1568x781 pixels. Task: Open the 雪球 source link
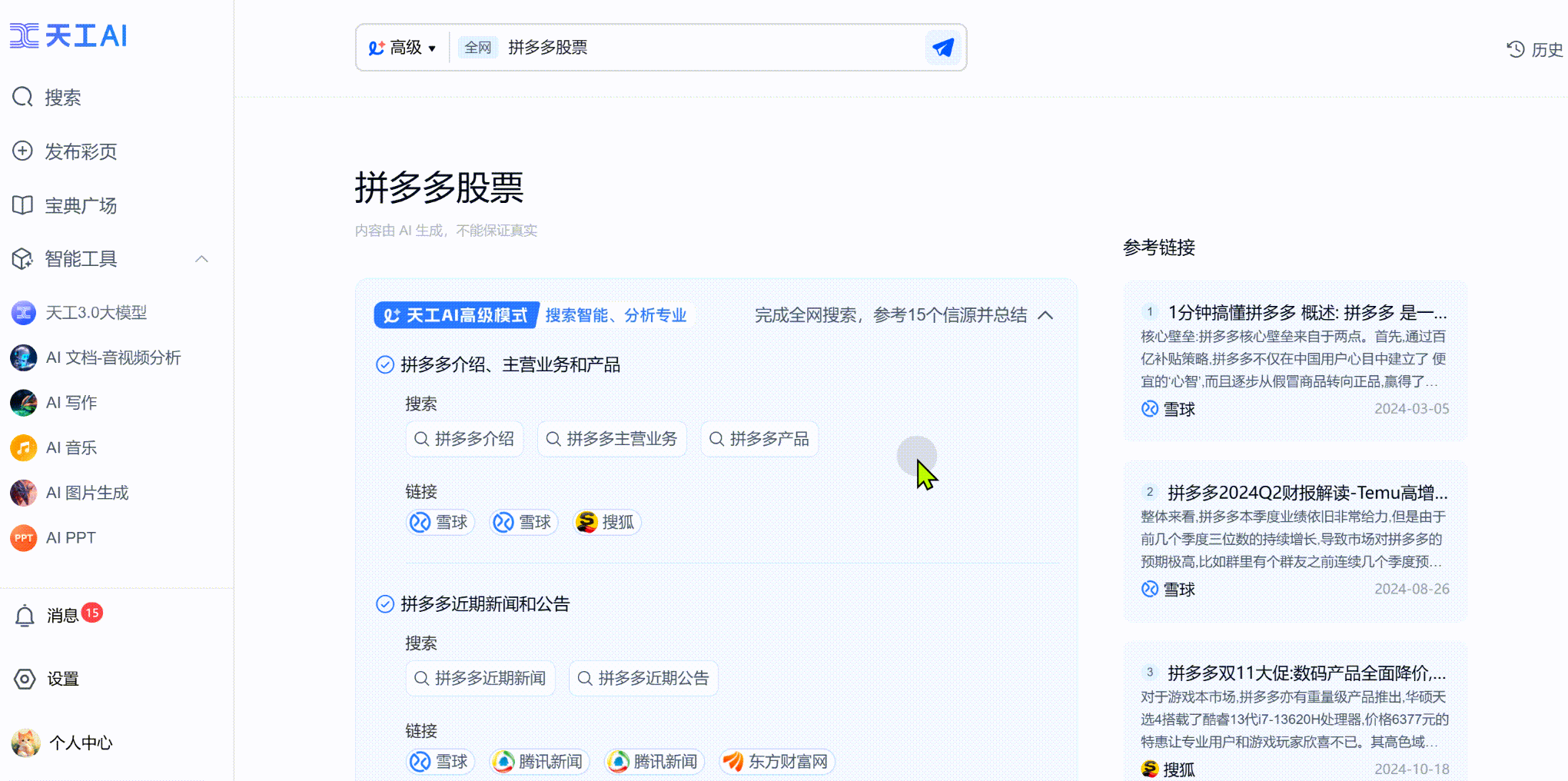coord(440,522)
